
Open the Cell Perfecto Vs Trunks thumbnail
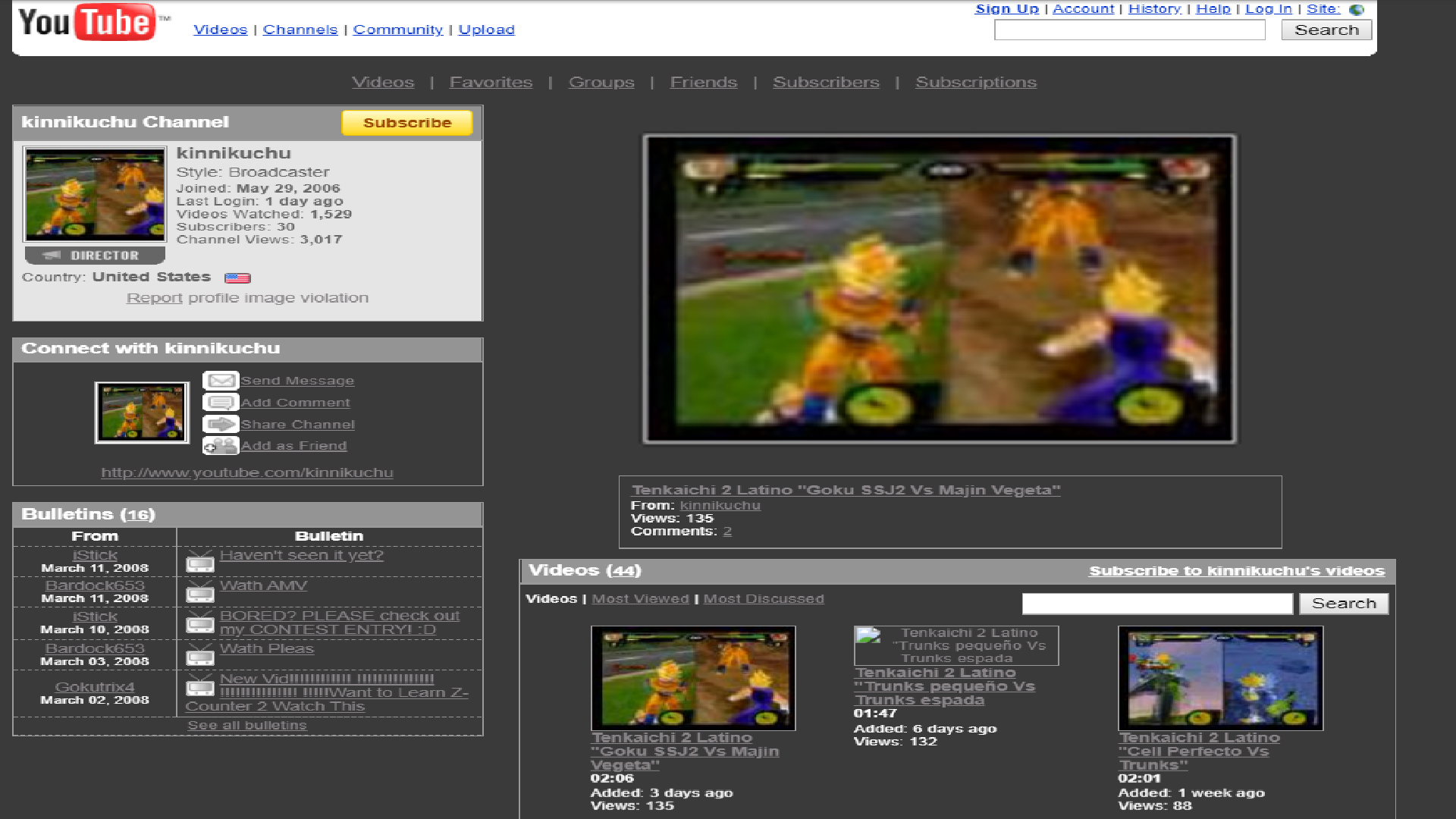tap(1221, 678)
